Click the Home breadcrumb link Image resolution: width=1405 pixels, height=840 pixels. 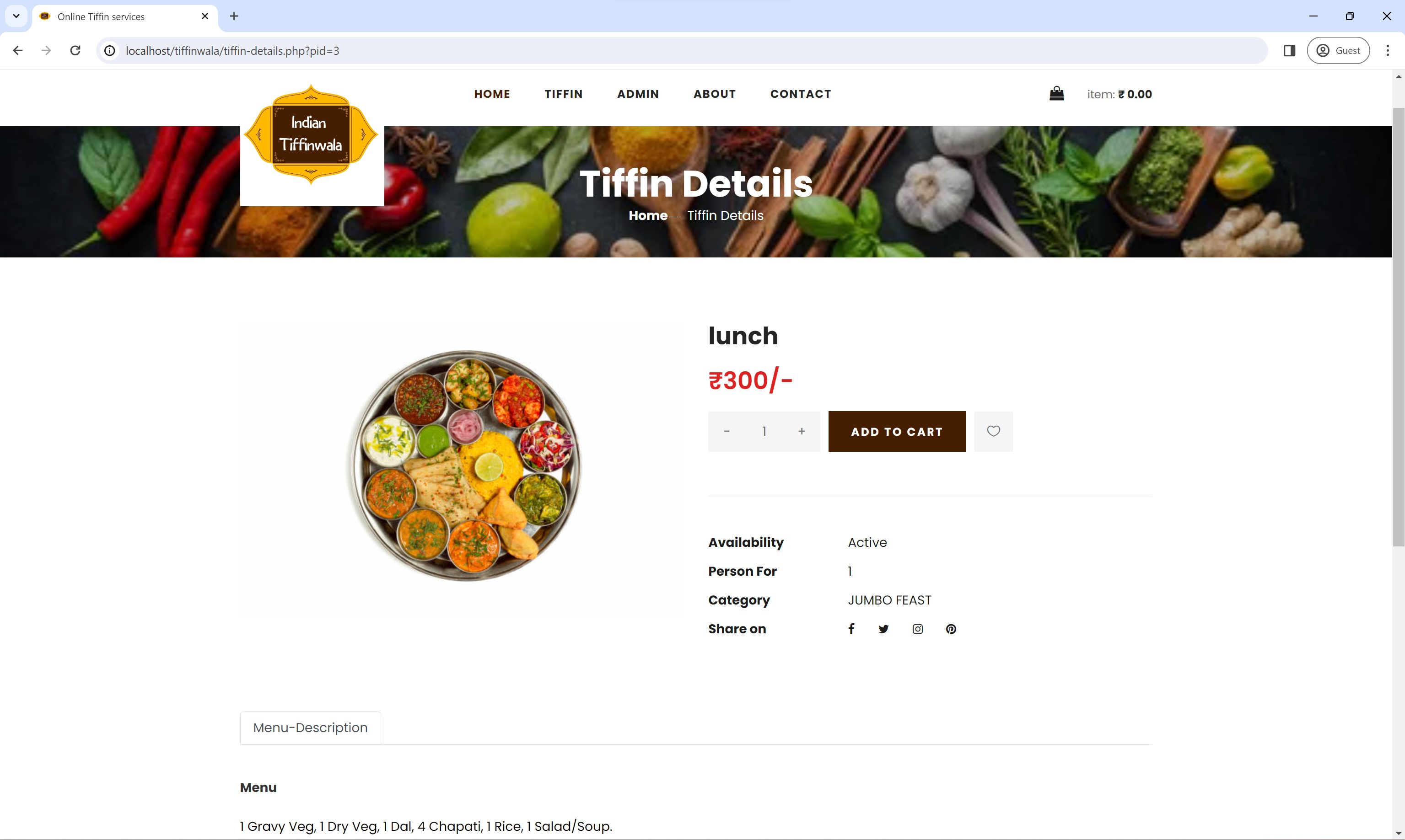(x=648, y=214)
